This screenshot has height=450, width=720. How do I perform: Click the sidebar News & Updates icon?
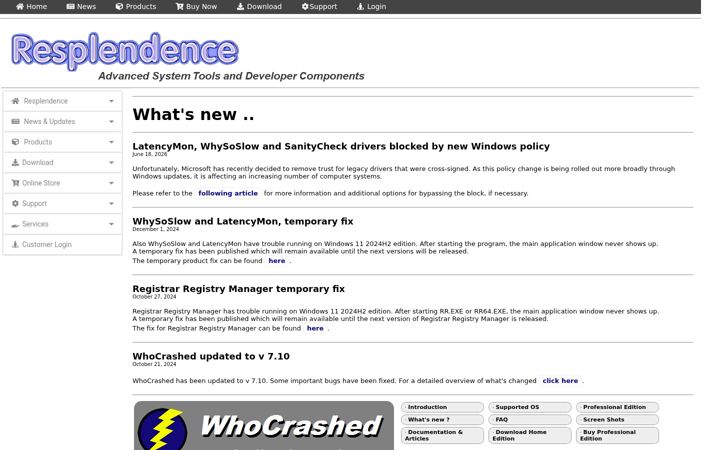[15, 121]
